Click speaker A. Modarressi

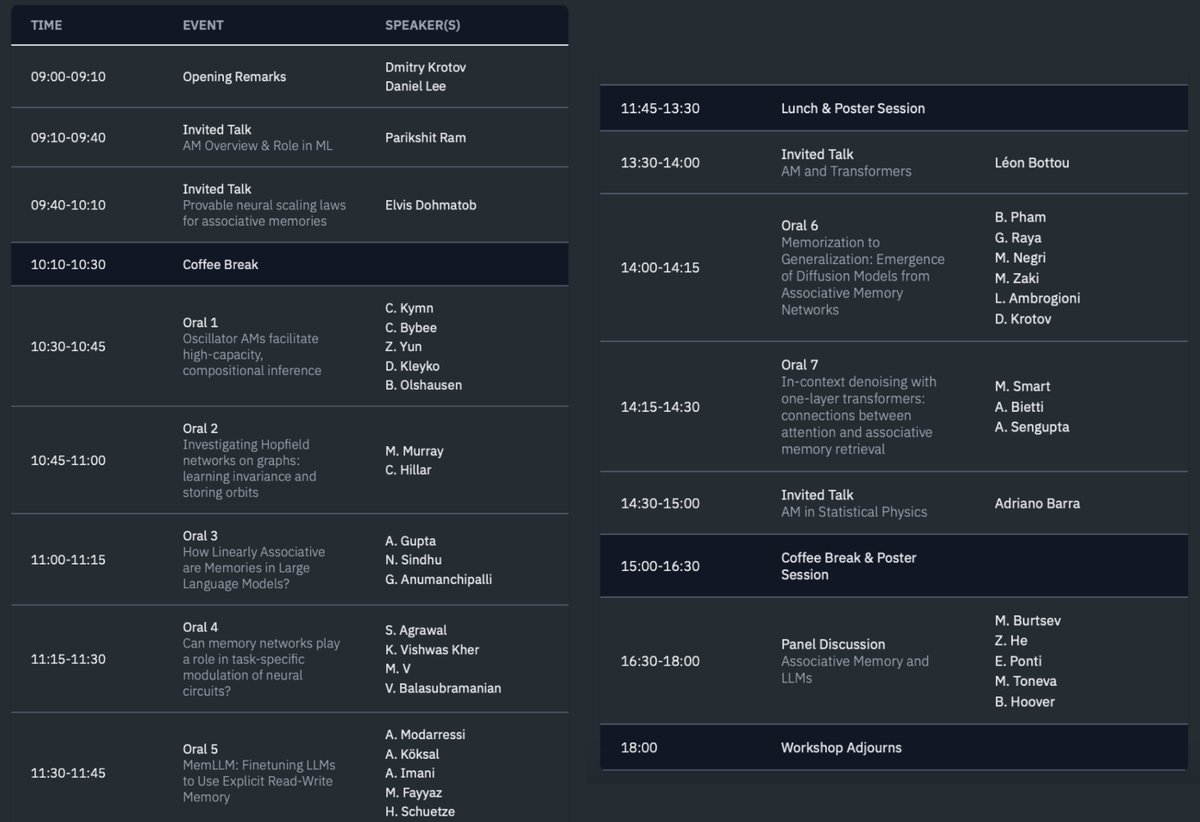pos(425,734)
